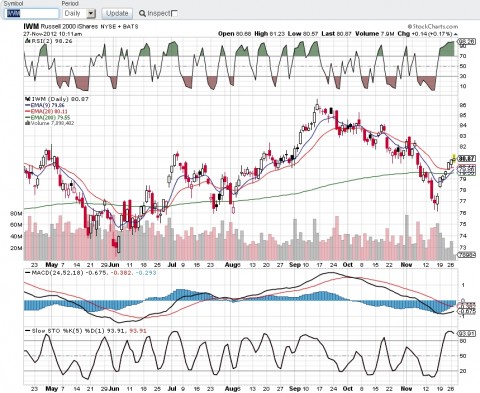Click the EMA(20) 80.11 legend entry
This screenshot has width=480, height=393.
(x=46, y=111)
